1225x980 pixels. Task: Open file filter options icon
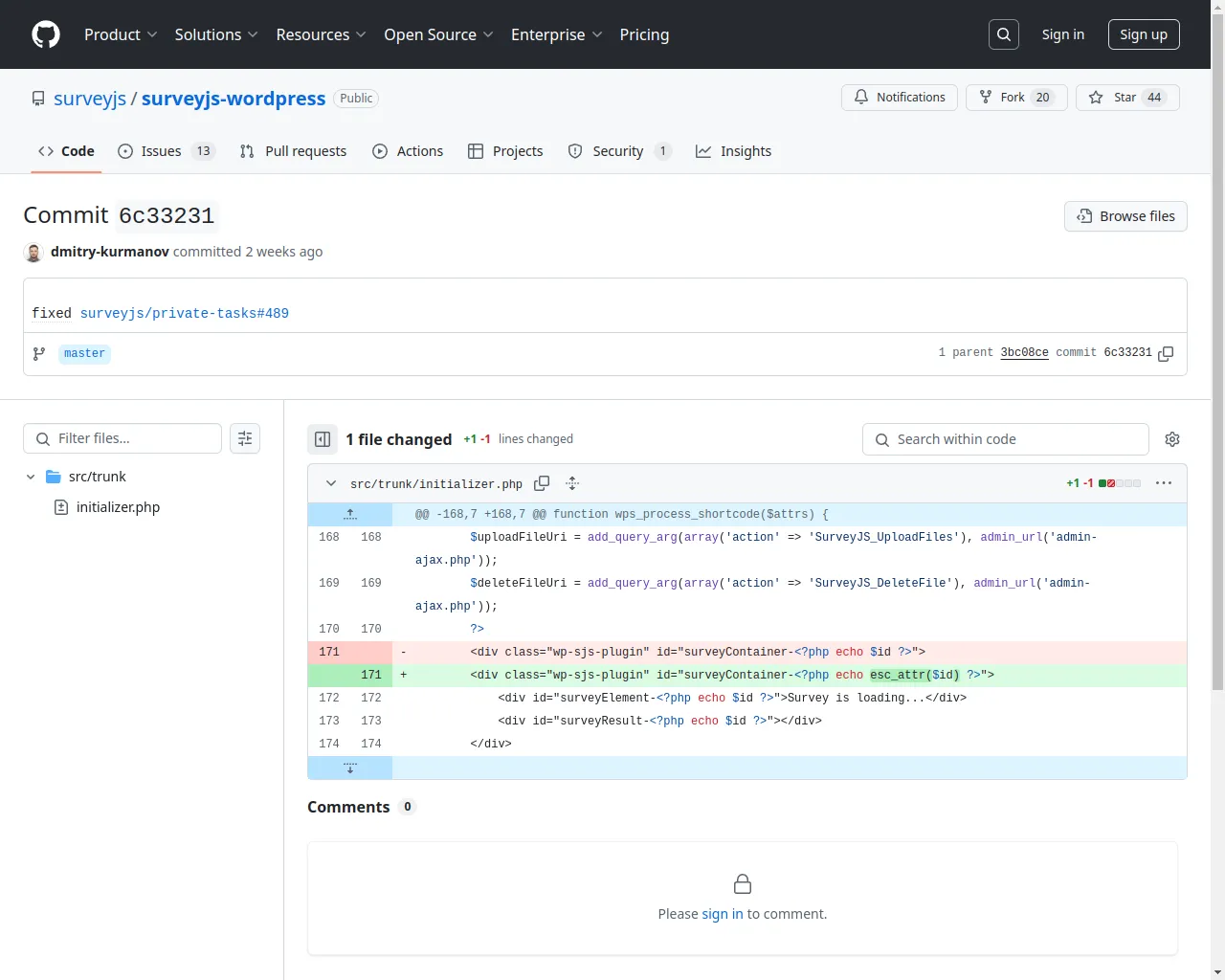point(245,438)
